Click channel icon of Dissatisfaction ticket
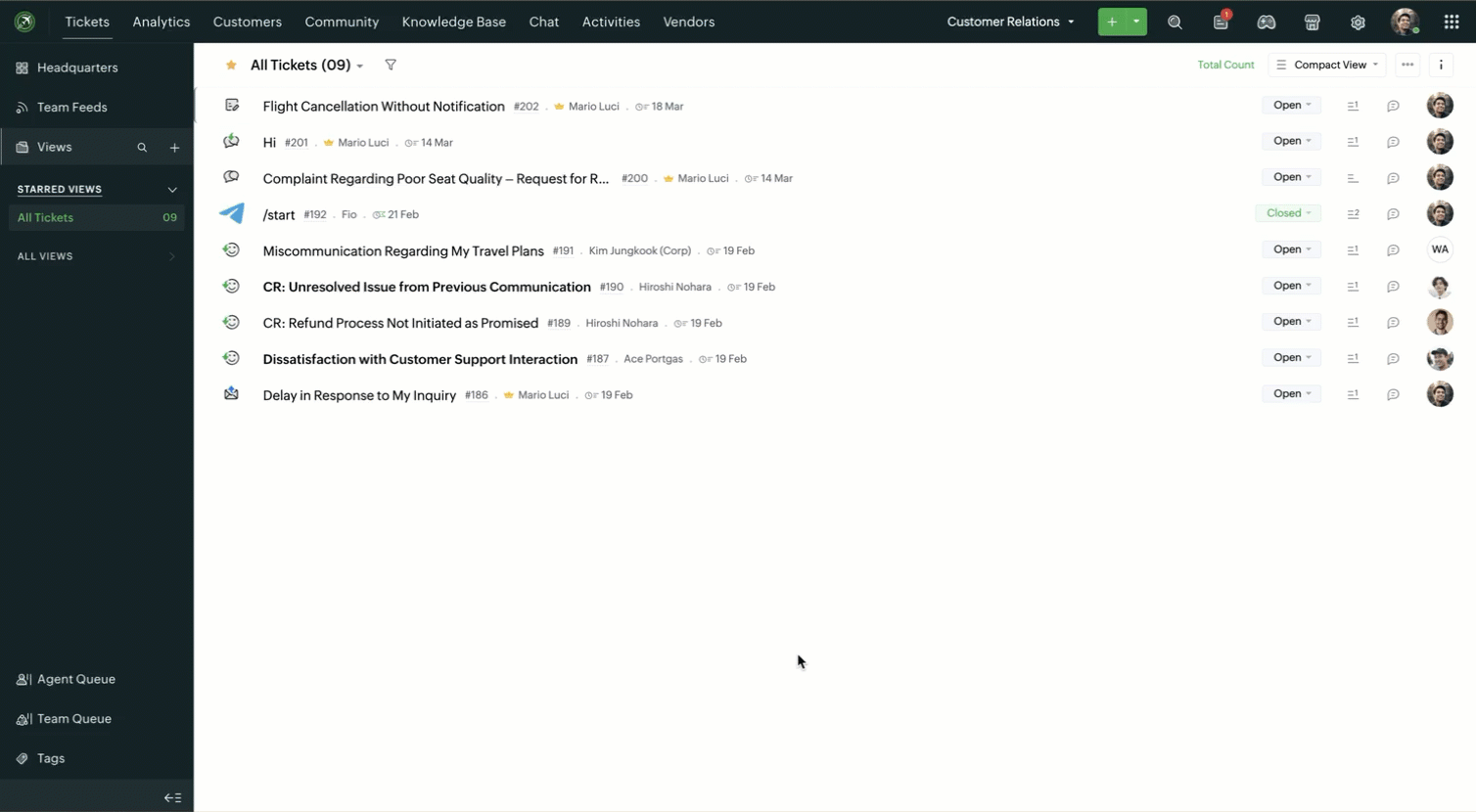 click(x=232, y=358)
